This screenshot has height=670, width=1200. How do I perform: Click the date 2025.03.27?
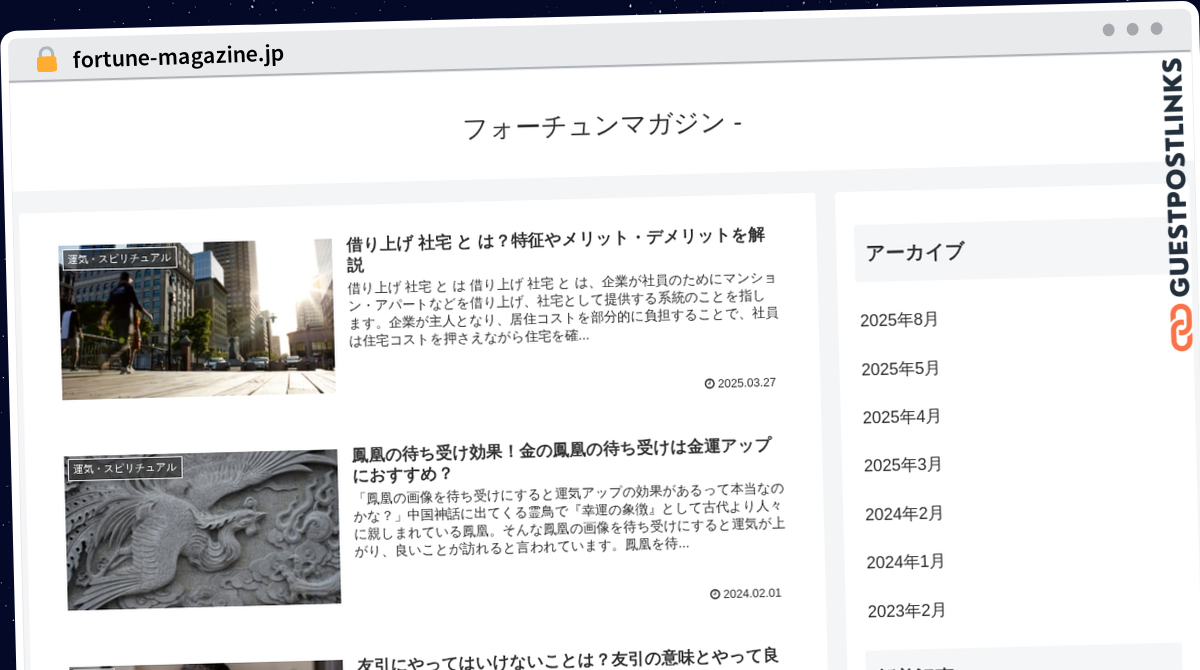pyautogui.click(x=747, y=383)
